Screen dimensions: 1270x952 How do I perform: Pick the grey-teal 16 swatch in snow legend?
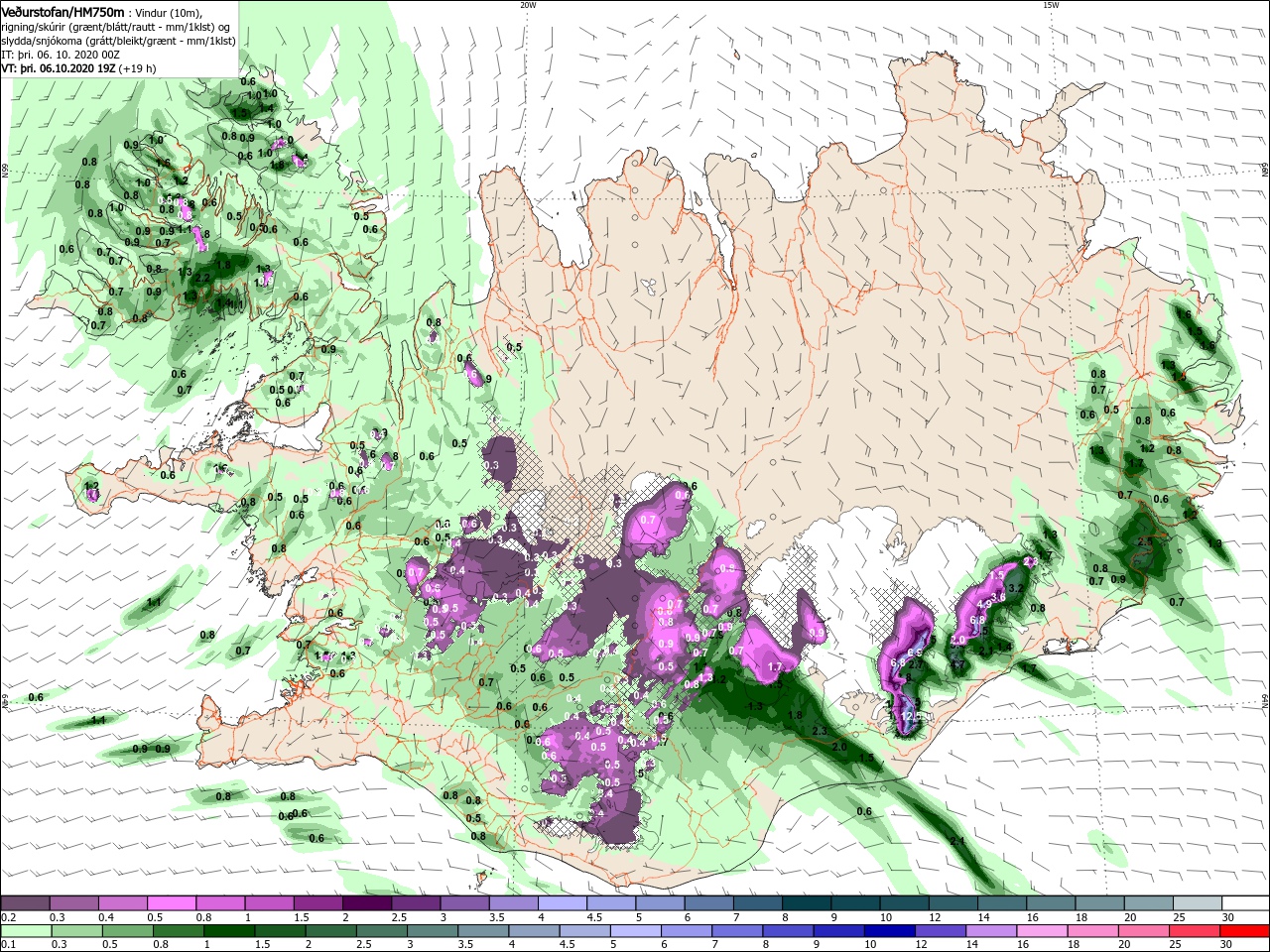click(1052, 903)
